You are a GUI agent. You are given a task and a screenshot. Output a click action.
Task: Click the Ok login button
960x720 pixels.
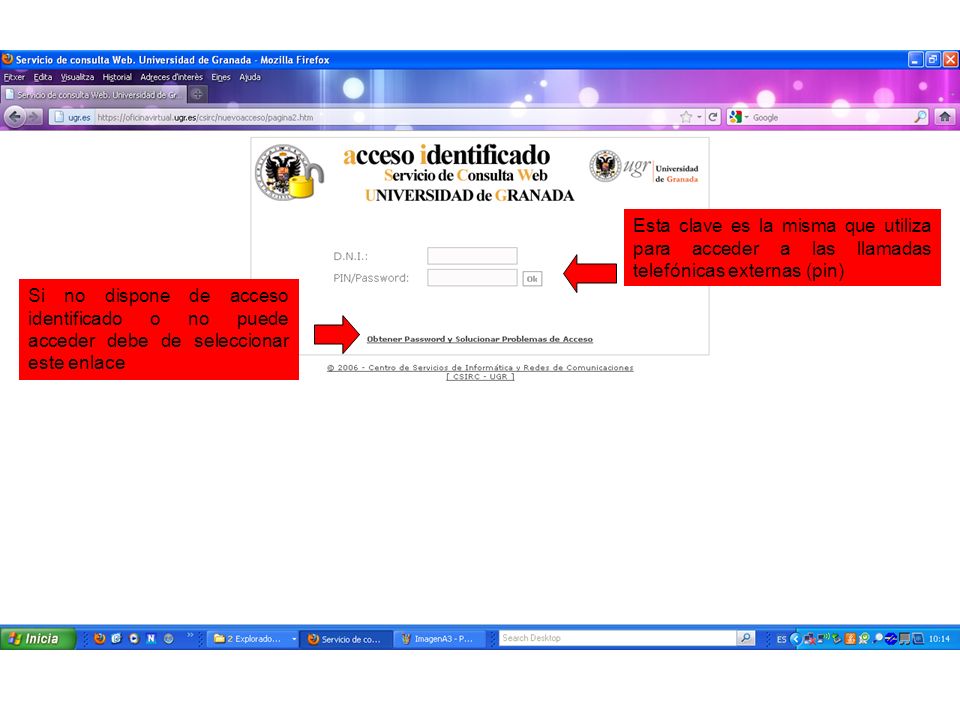click(x=532, y=279)
